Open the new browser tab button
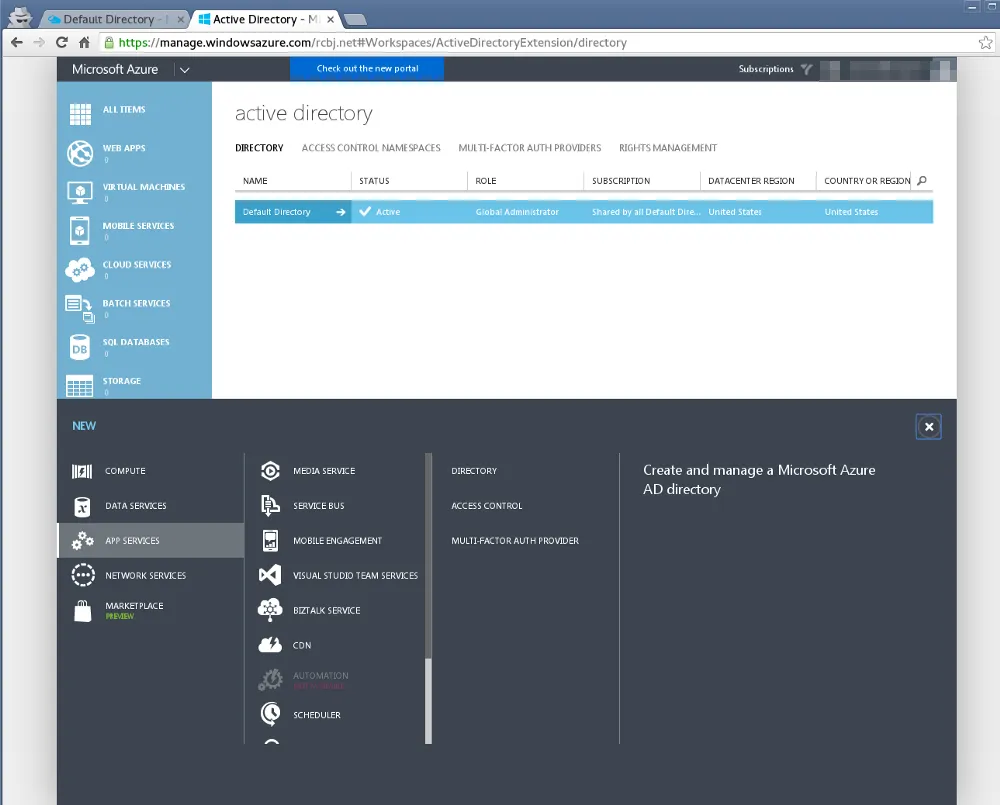 point(355,20)
